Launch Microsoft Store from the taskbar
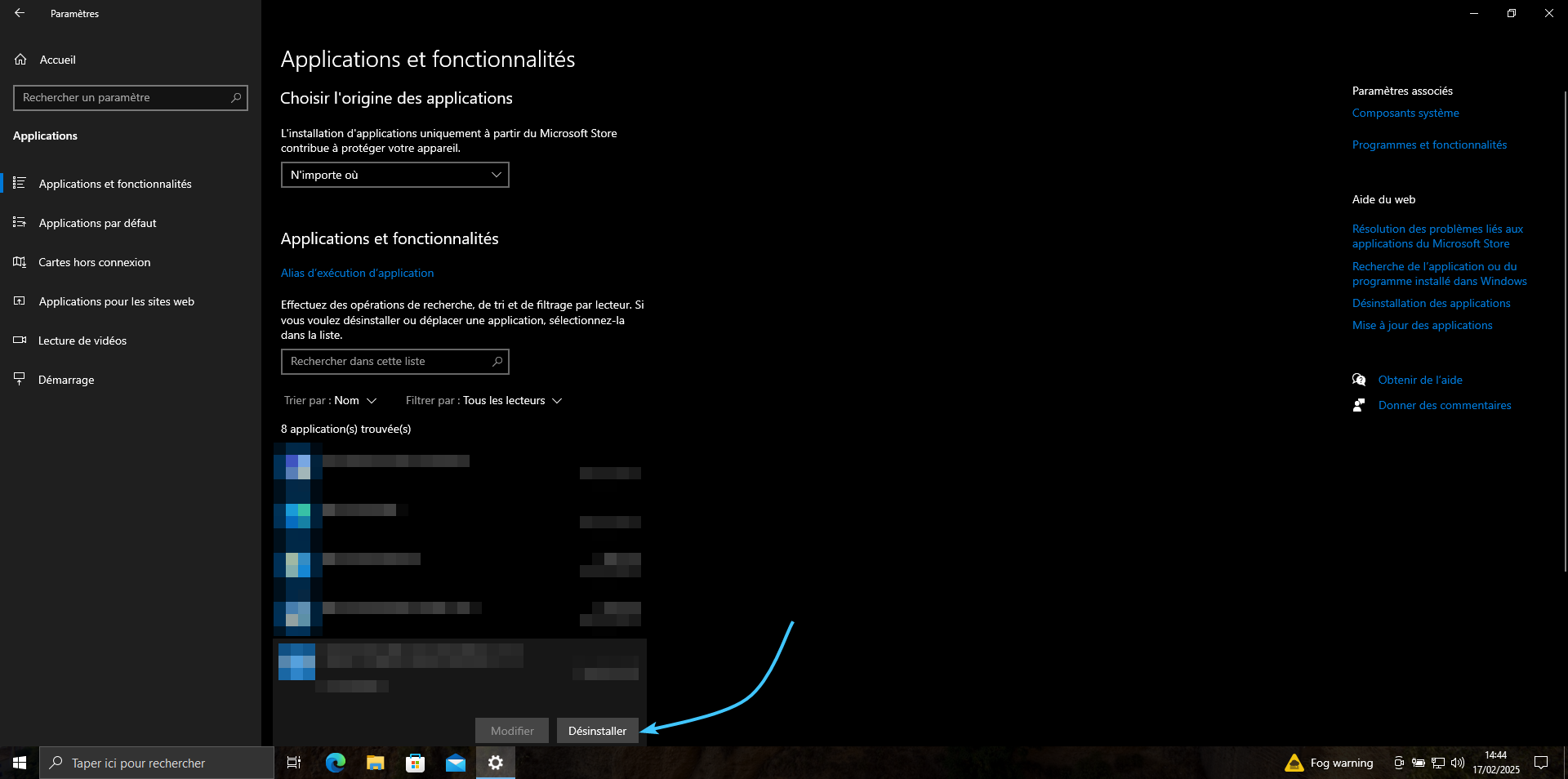The width and height of the screenshot is (1568, 779). click(416, 763)
